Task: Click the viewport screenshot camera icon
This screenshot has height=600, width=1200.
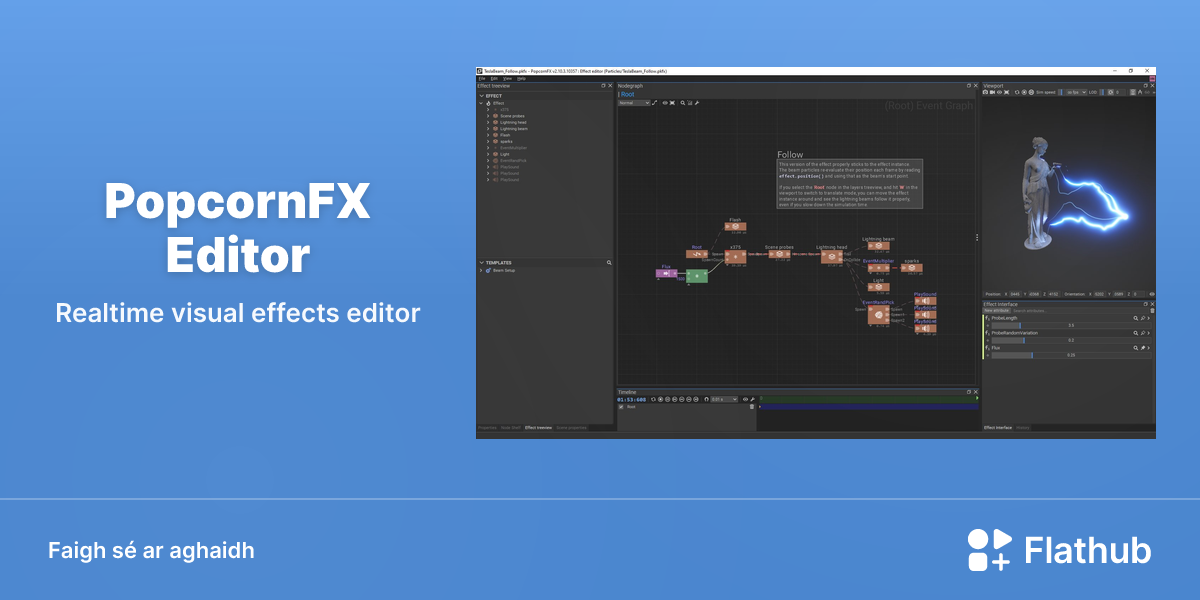Action: pos(985,92)
